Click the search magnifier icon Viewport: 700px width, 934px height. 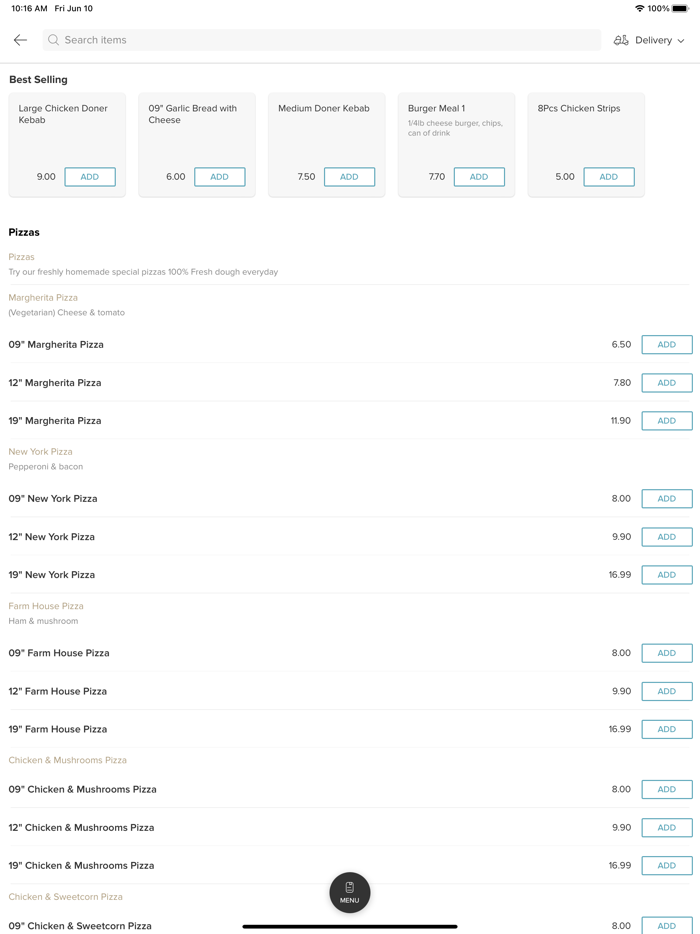(54, 40)
